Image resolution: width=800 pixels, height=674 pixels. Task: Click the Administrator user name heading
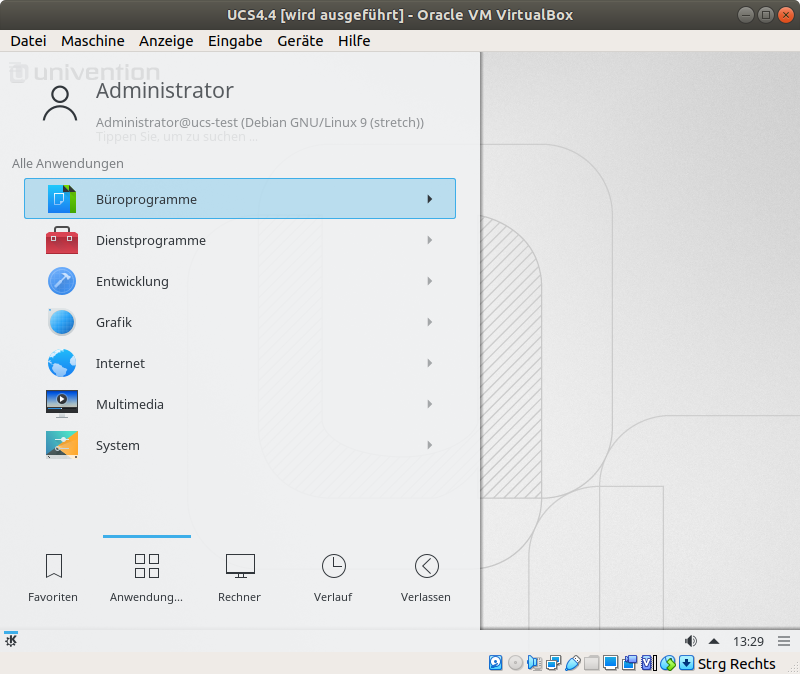[x=164, y=91]
